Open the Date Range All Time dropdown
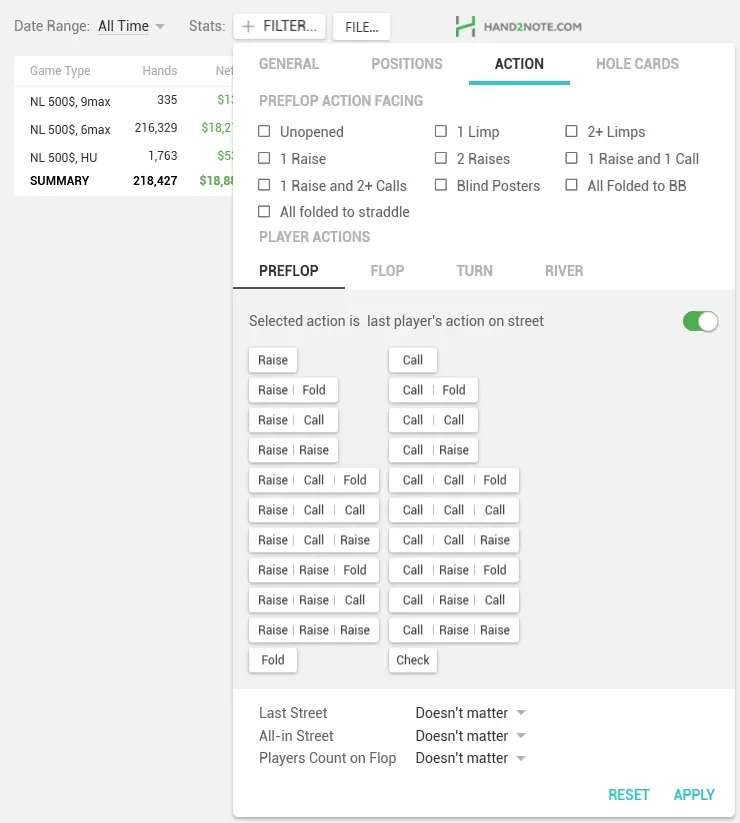This screenshot has width=740, height=823. pyautogui.click(x=131, y=27)
